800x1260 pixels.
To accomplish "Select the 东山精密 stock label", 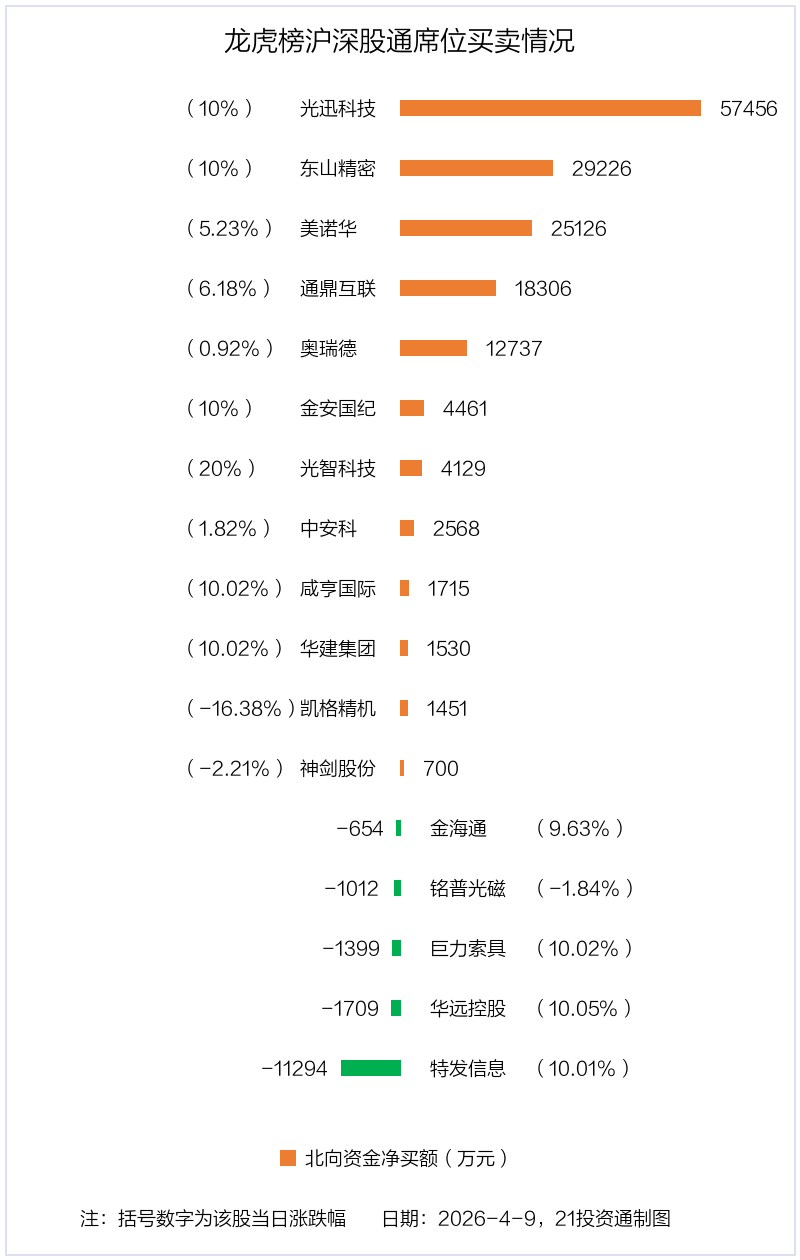I will pyautogui.click(x=338, y=168).
